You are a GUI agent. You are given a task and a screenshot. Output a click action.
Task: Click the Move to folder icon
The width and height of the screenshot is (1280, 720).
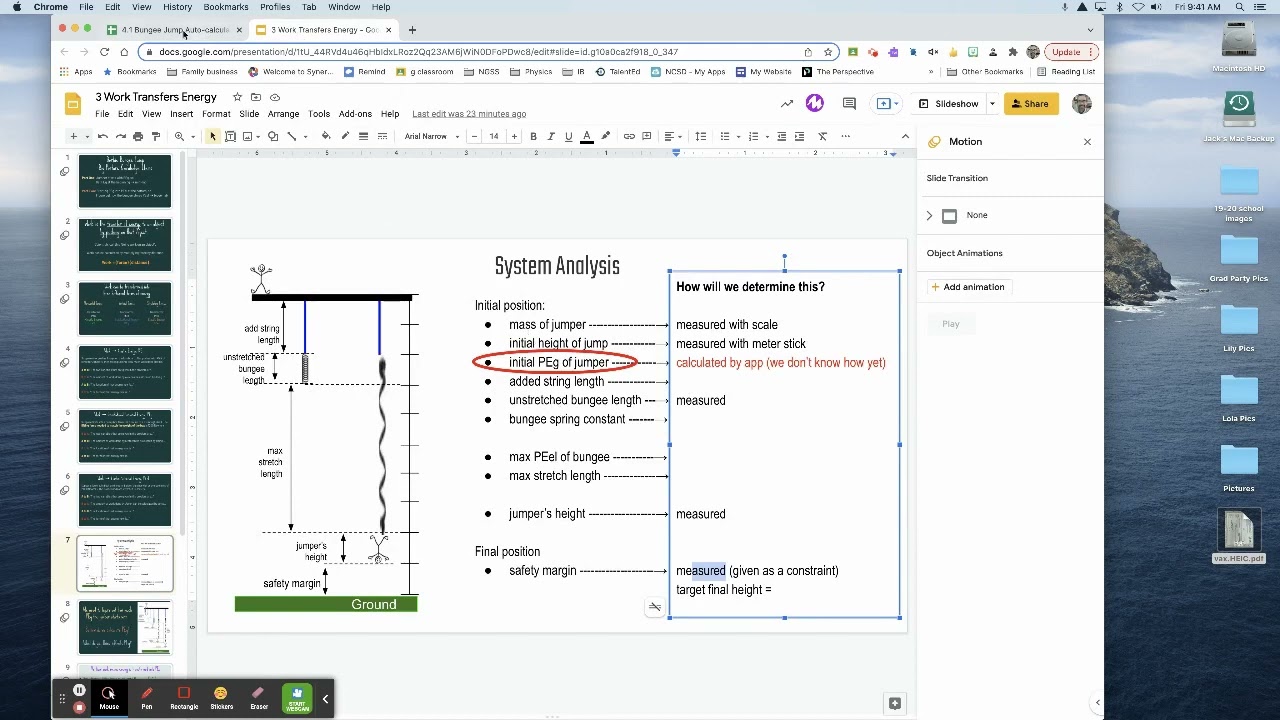point(256,97)
